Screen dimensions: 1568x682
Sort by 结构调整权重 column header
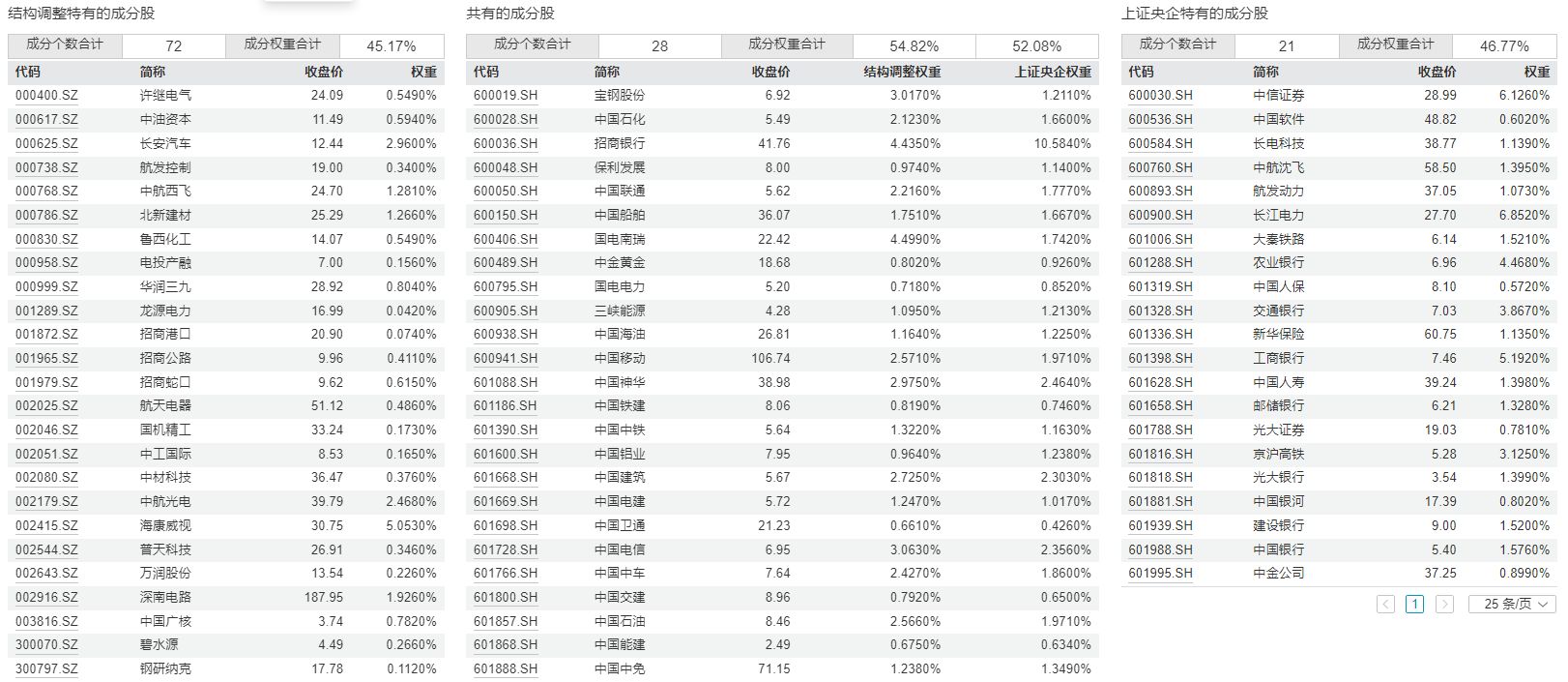pyautogui.click(x=902, y=72)
